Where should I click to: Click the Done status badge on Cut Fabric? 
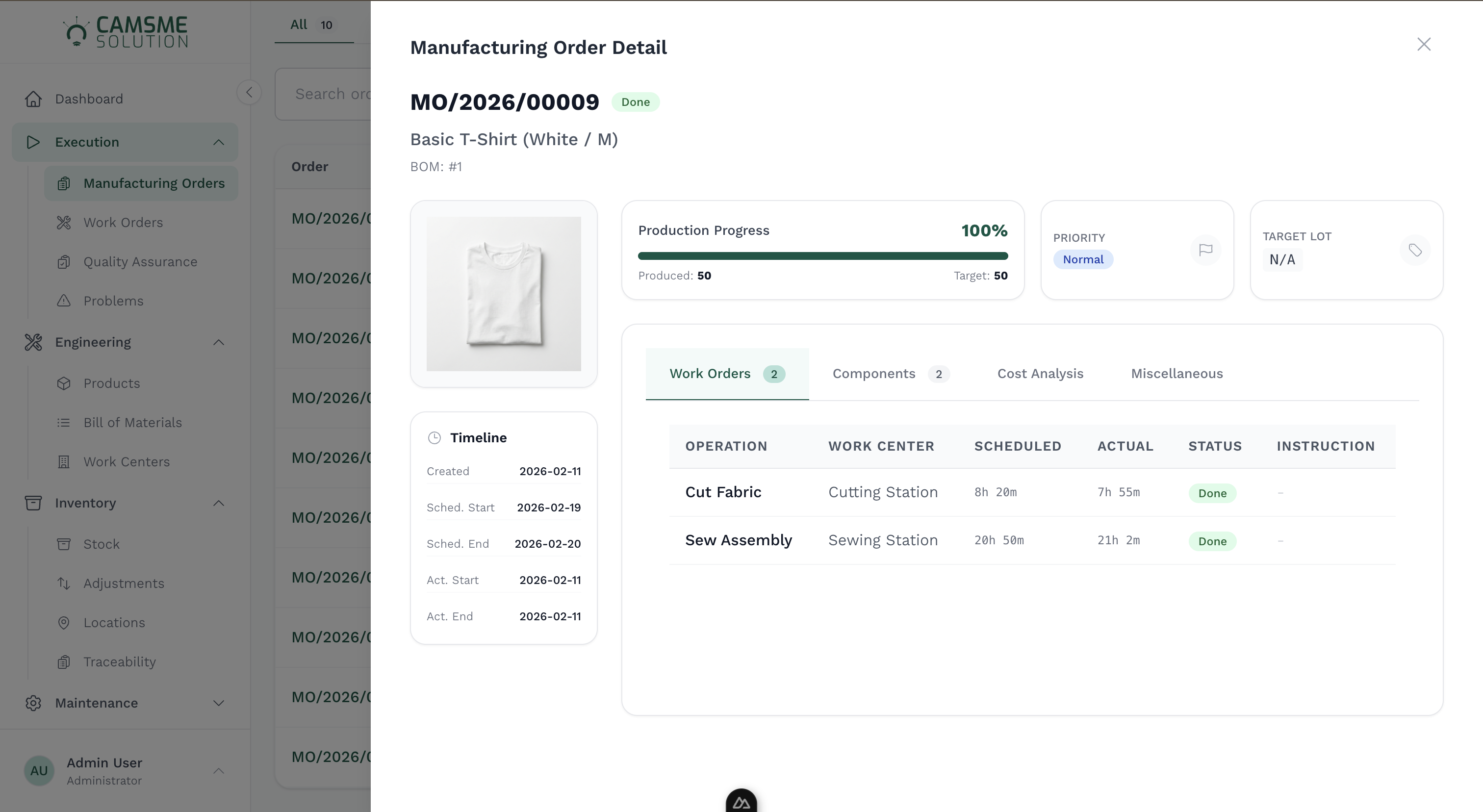coord(1212,493)
